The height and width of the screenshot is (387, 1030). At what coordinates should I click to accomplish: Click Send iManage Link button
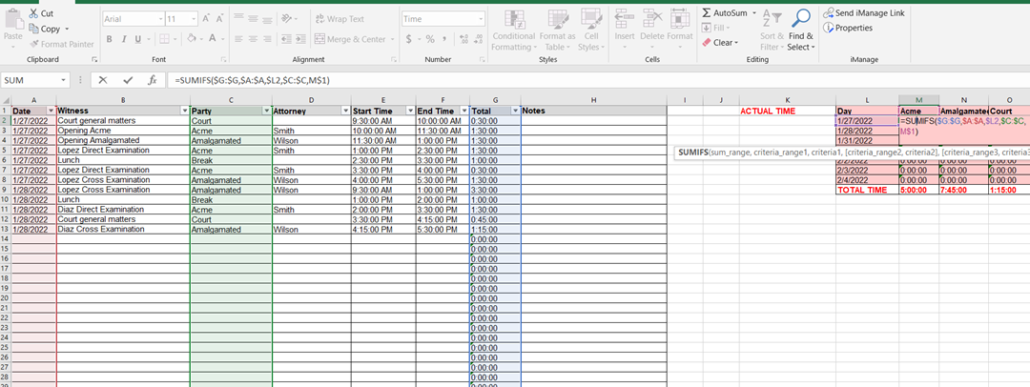[864, 13]
